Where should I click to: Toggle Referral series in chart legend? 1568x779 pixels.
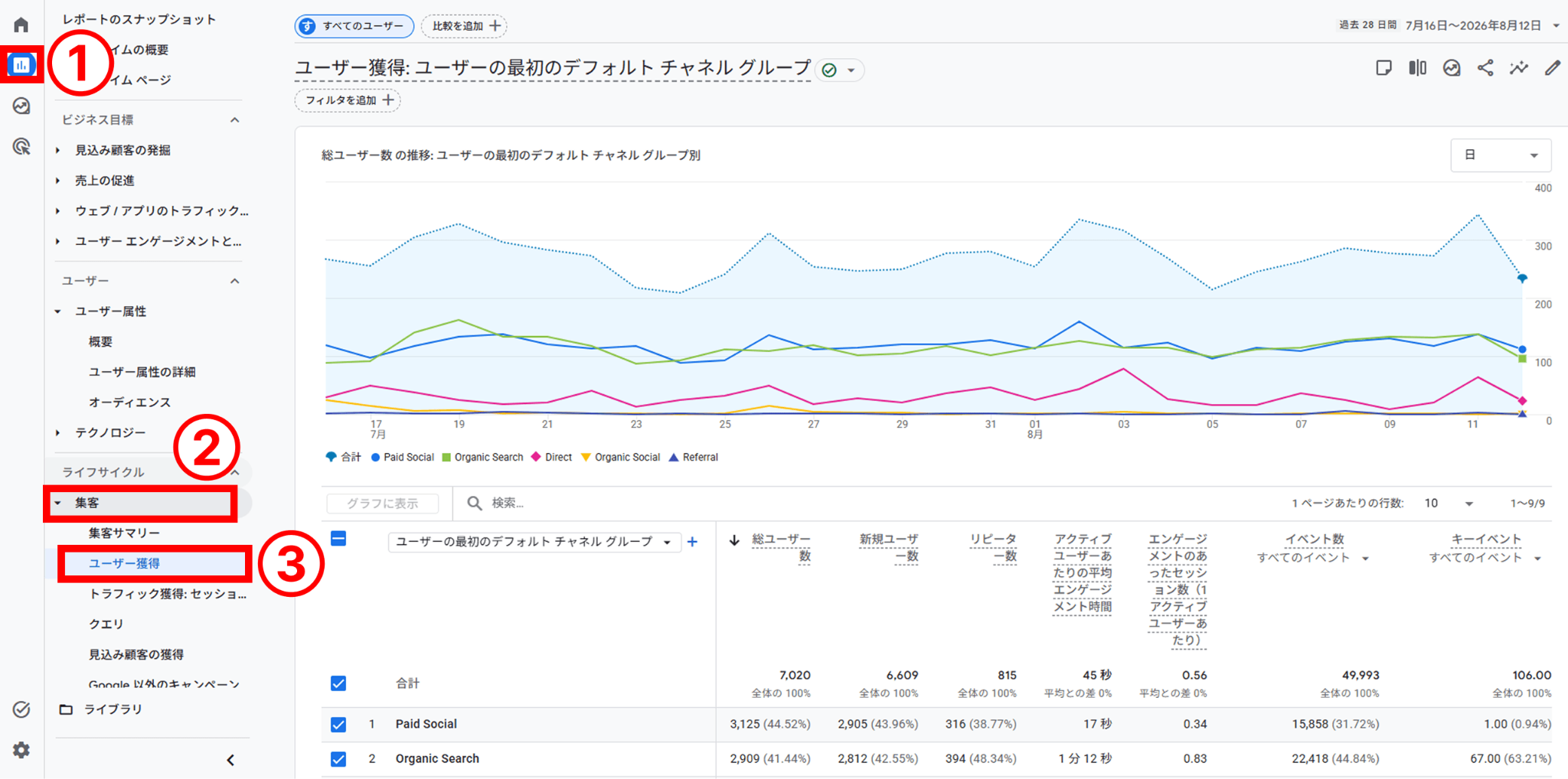click(694, 458)
